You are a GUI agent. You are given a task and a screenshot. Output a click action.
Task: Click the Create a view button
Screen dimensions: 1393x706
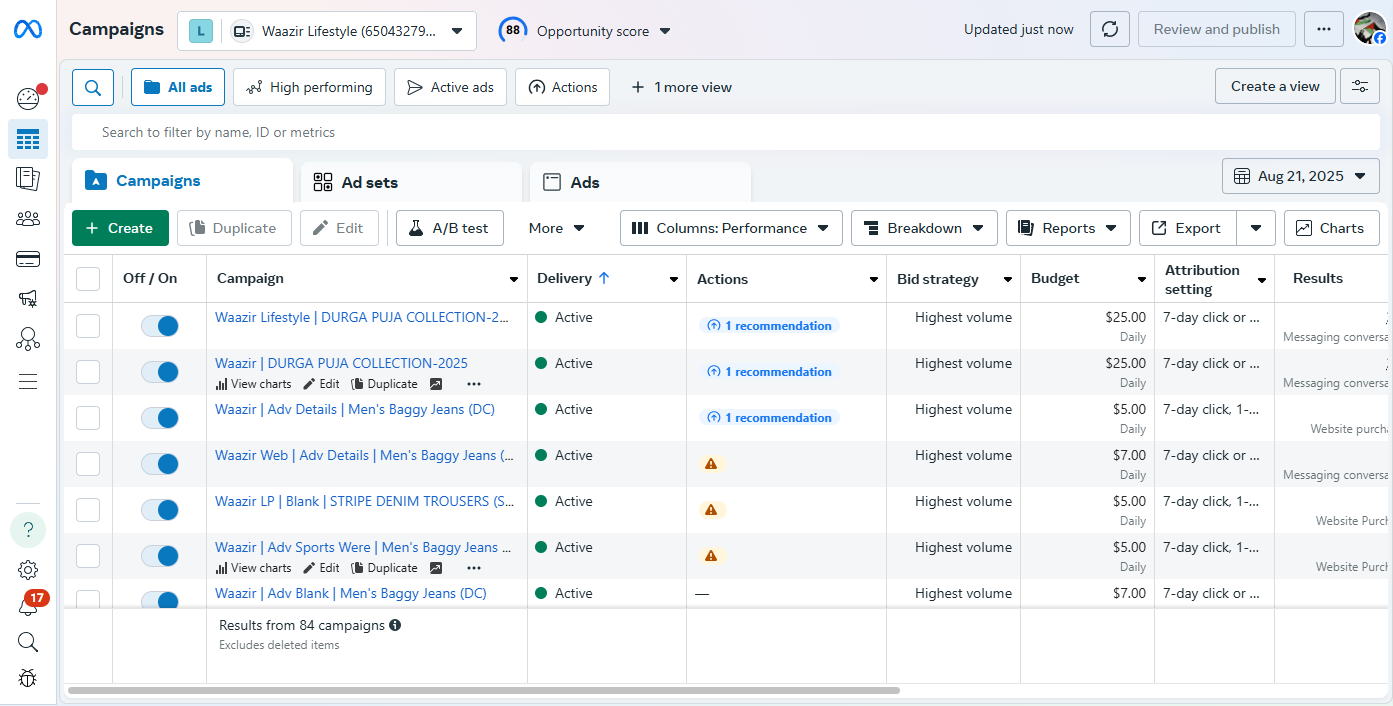pos(1275,86)
